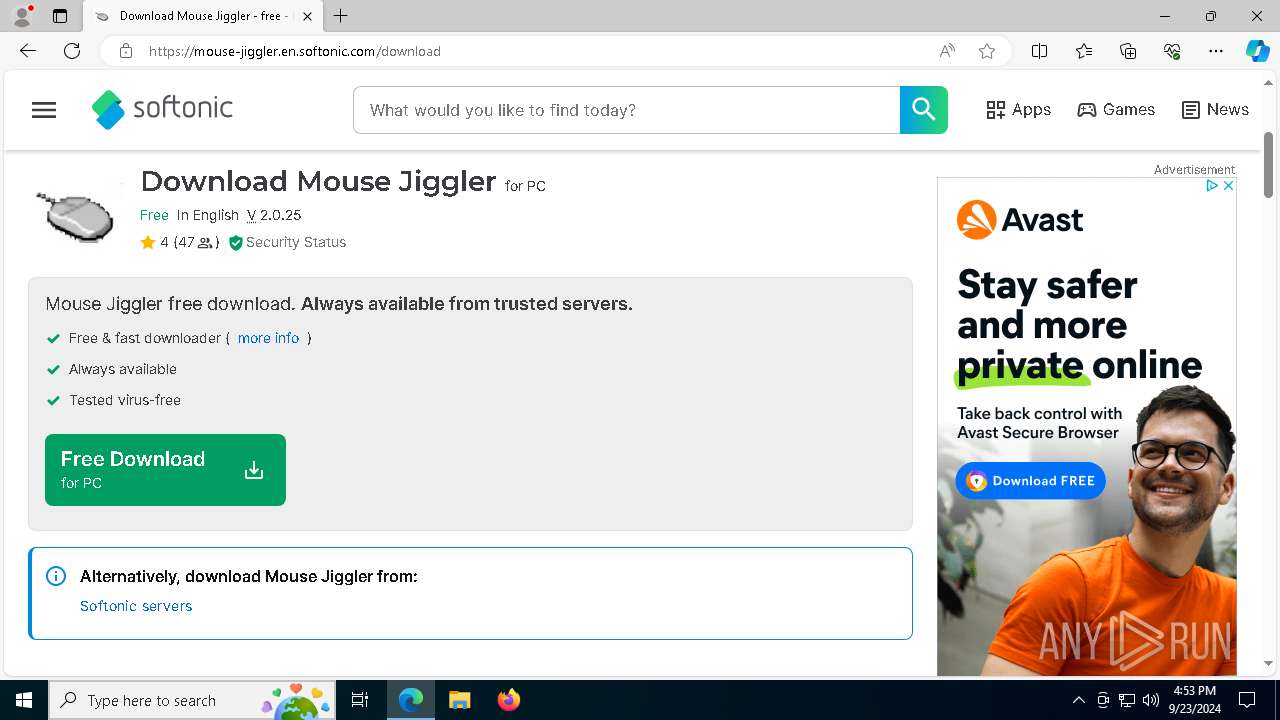Open the tab actions menu icon

[x=60, y=16]
